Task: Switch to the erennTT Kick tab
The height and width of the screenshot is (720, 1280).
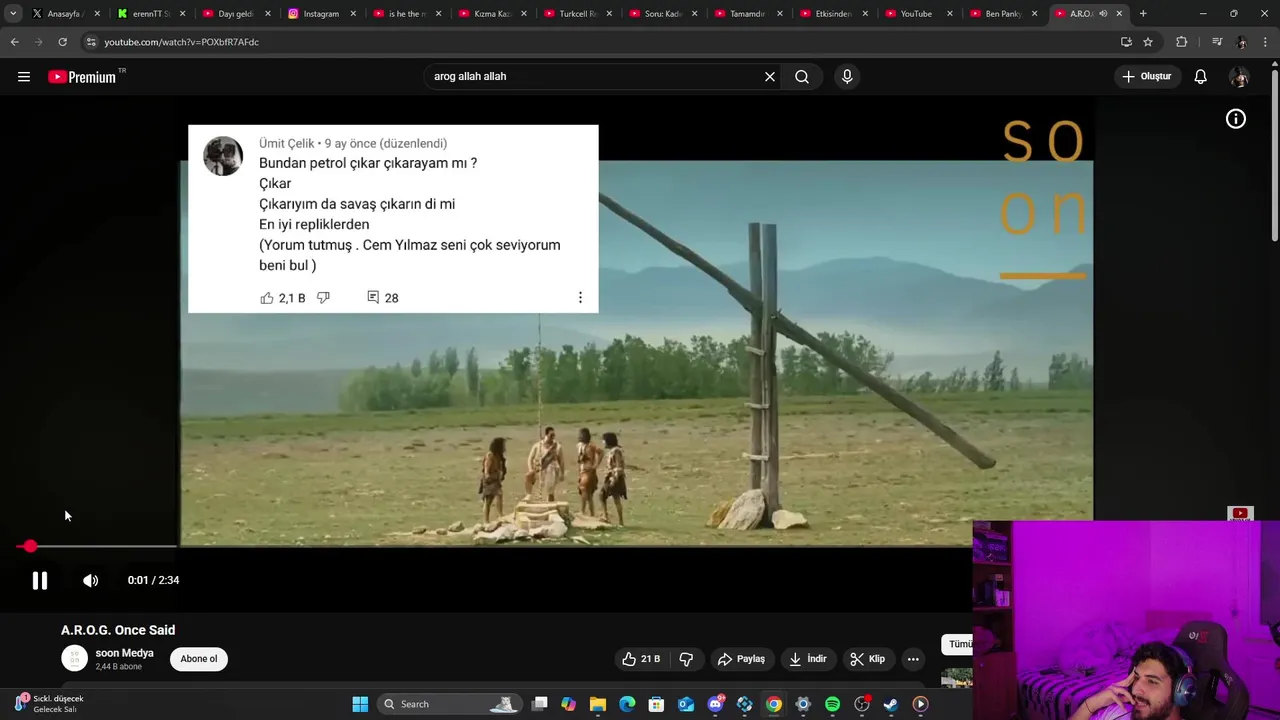Action: tap(150, 14)
